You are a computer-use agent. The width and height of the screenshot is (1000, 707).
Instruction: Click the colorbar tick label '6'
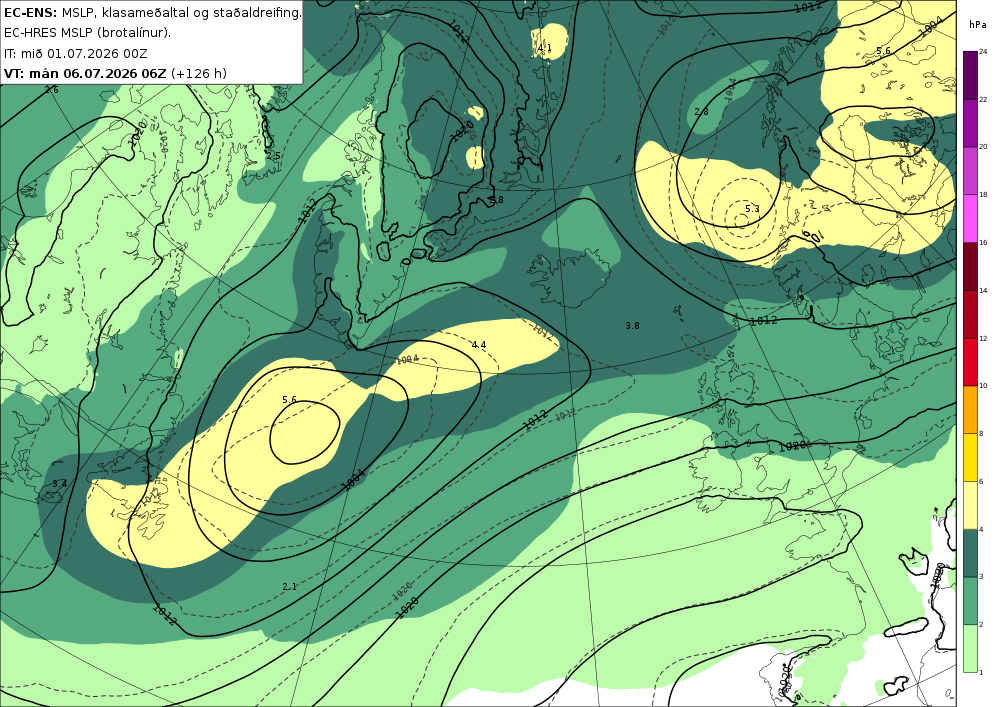tap(981, 481)
